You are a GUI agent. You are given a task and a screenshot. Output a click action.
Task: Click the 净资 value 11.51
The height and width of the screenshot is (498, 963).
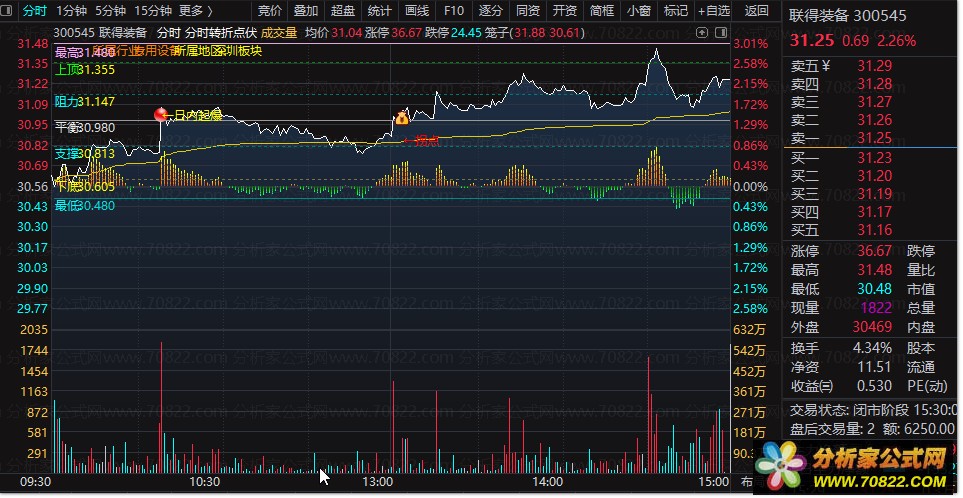[x=875, y=367]
